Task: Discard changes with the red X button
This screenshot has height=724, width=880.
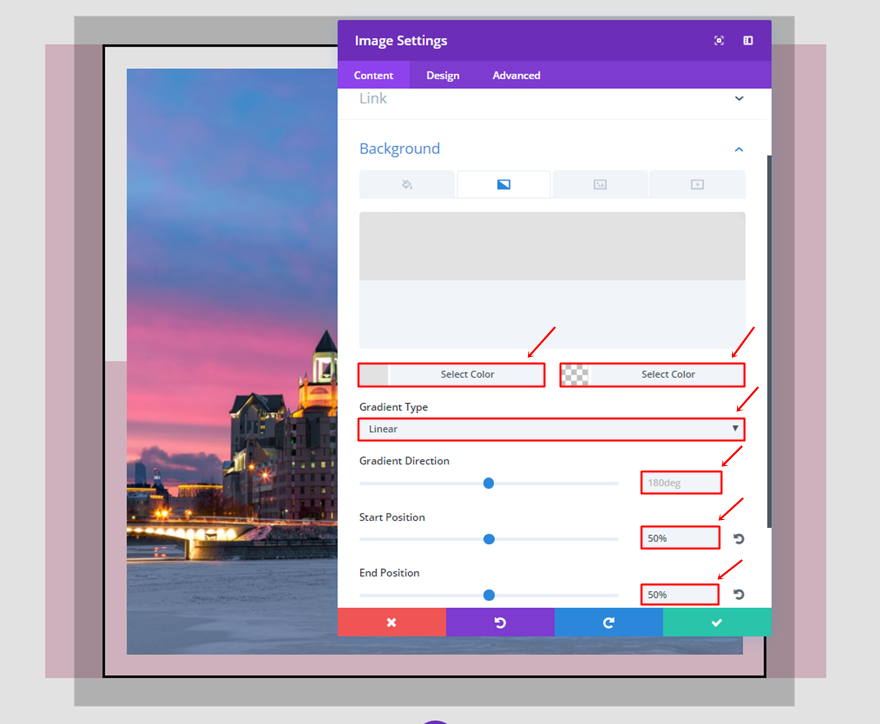Action: click(x=392, y=622)
